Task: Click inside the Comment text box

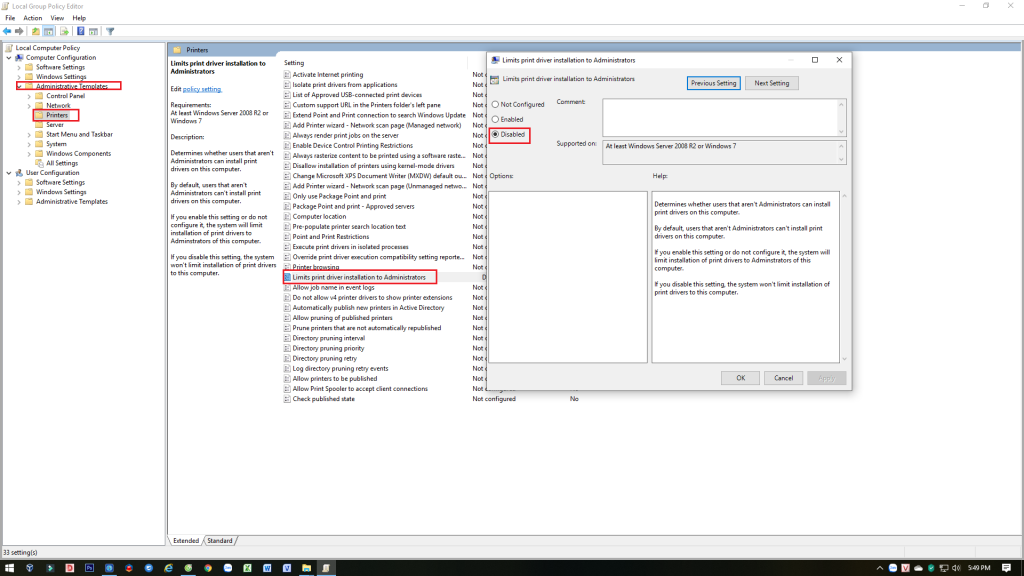Action: point(719,118)
